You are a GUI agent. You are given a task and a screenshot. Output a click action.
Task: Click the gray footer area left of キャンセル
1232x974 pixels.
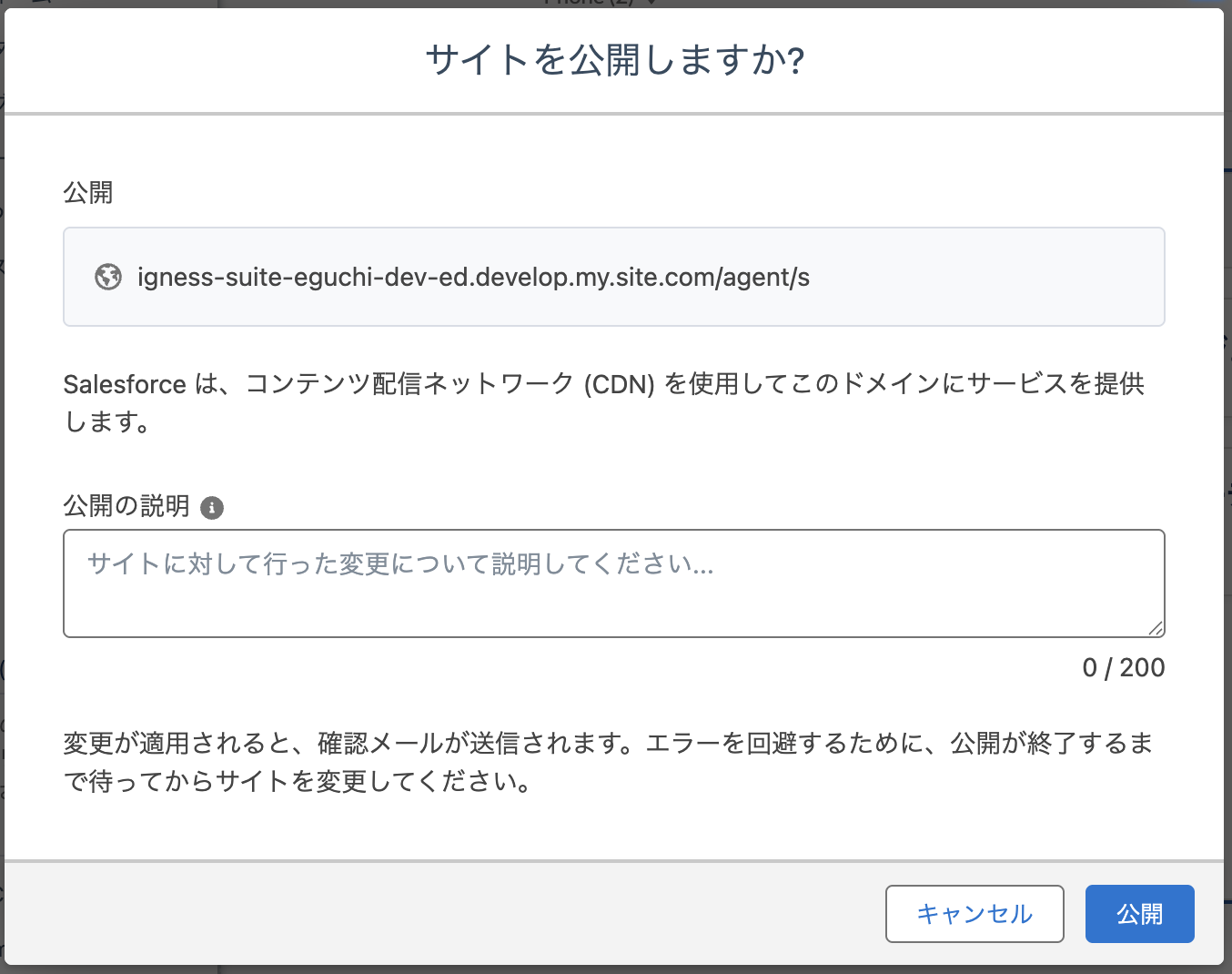pyautogui.click(x=437, y=914)
